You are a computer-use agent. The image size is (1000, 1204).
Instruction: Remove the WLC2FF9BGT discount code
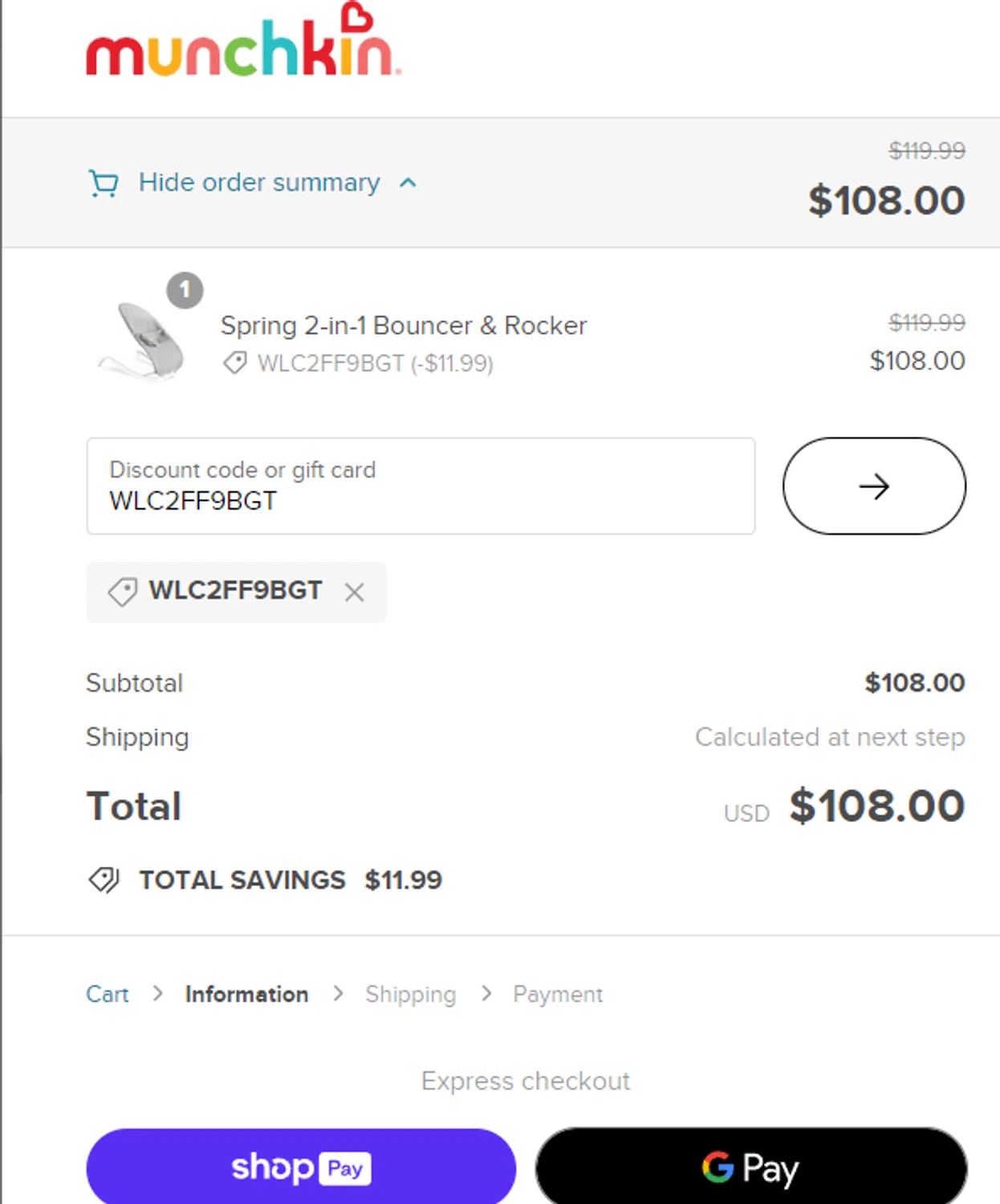(x=354, y=592)
